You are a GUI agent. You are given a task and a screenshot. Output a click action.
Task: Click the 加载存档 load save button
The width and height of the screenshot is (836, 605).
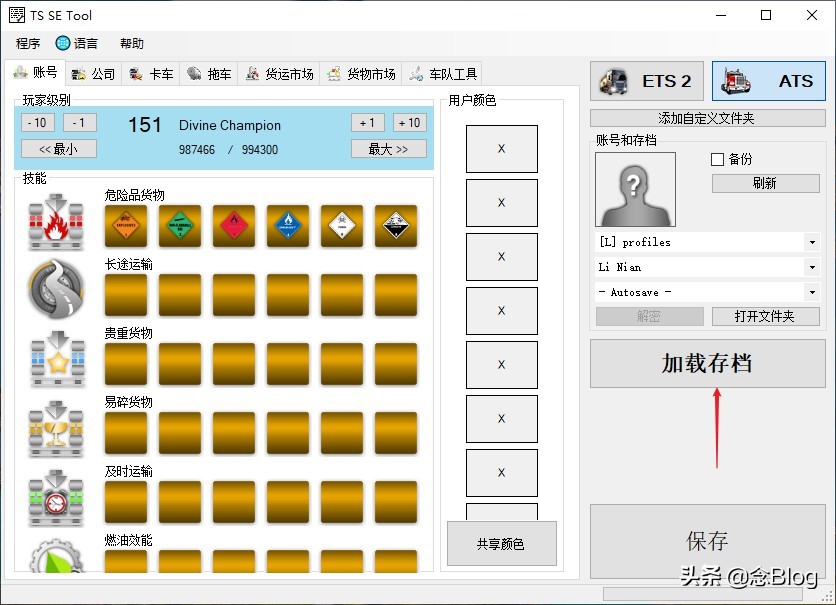pyautogui.click(x=707, y=365)
